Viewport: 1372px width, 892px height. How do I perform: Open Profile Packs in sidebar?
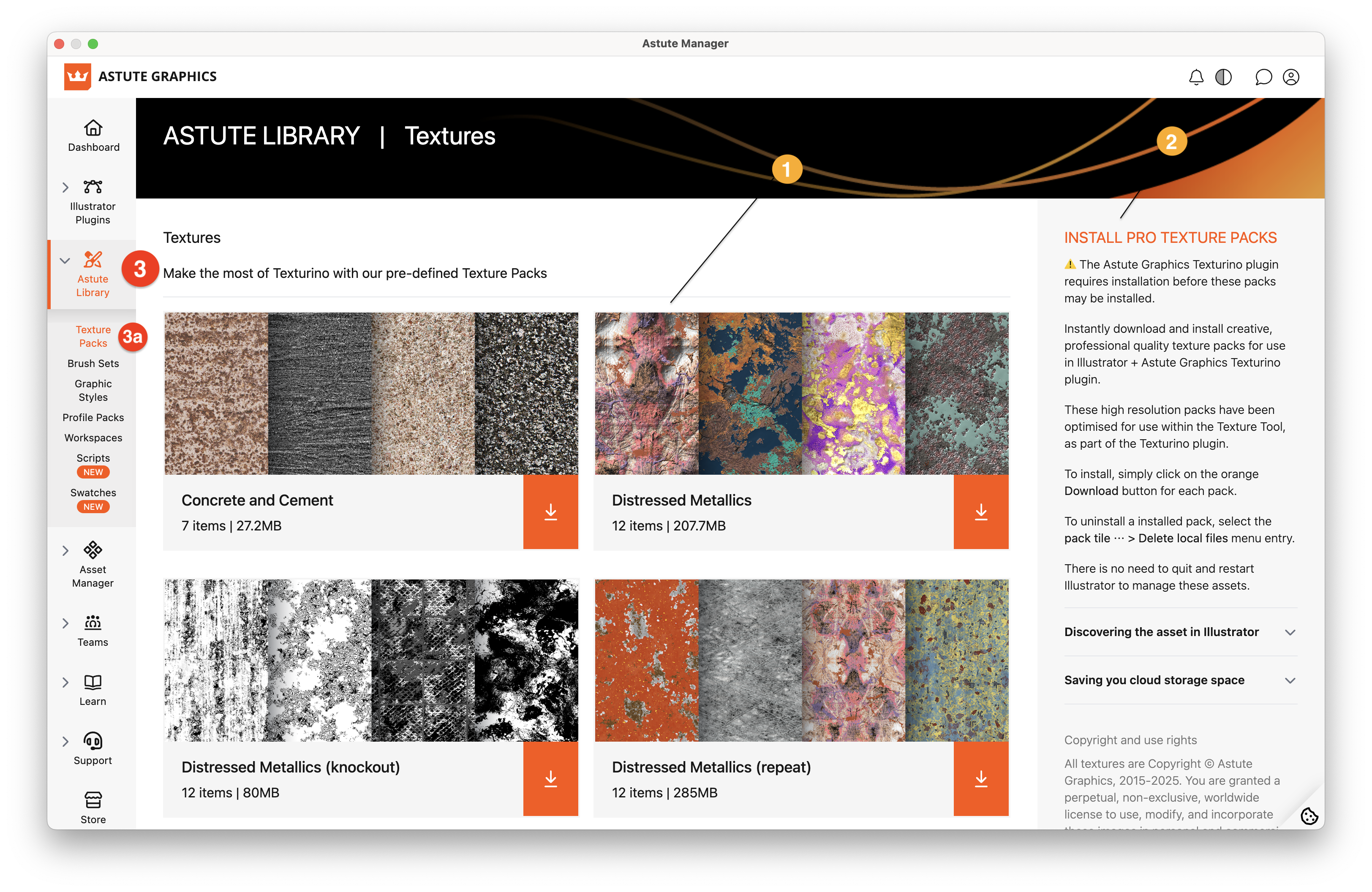(x=93, y=418)
